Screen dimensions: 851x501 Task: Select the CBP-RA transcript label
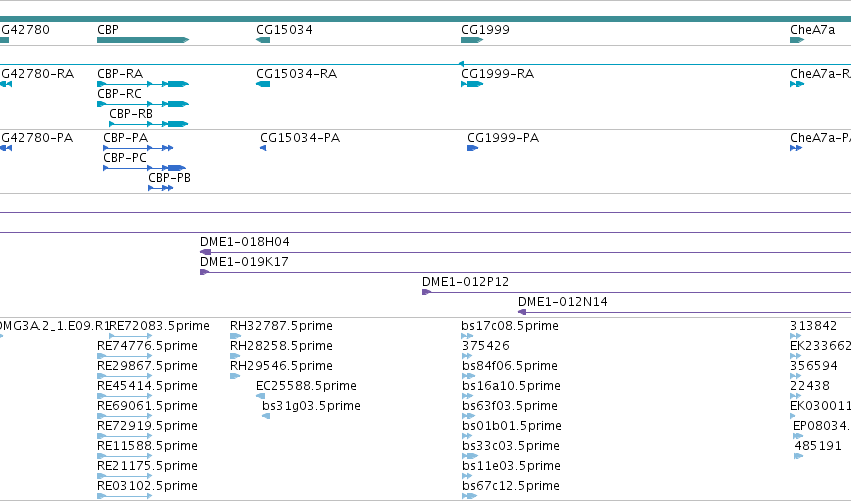coord(120,74)
